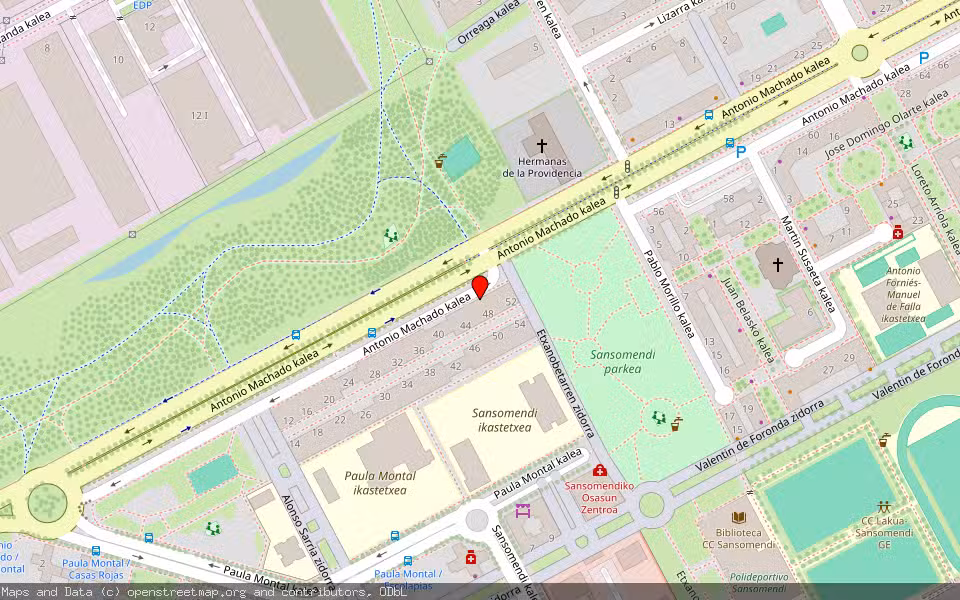Screen dimensions: 960x600
Task: Click the first aid icon near Antonio Forniés school
Action: [x=898, y=232]
